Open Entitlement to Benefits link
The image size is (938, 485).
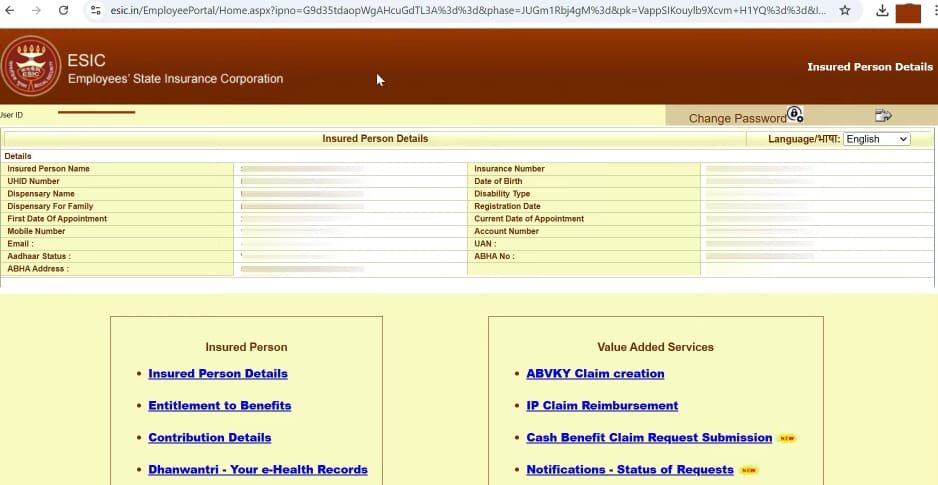[219, 406]
